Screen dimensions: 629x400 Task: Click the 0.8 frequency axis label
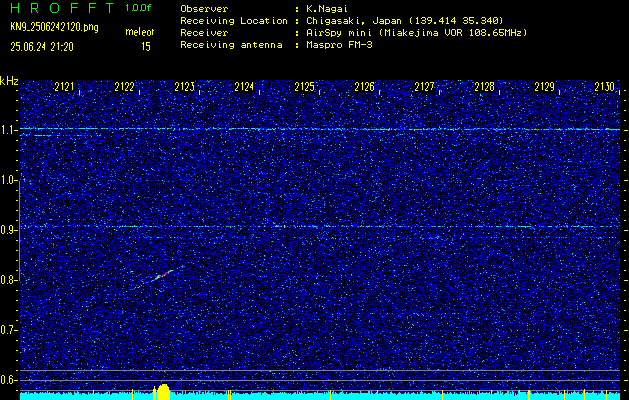[8, 280]
